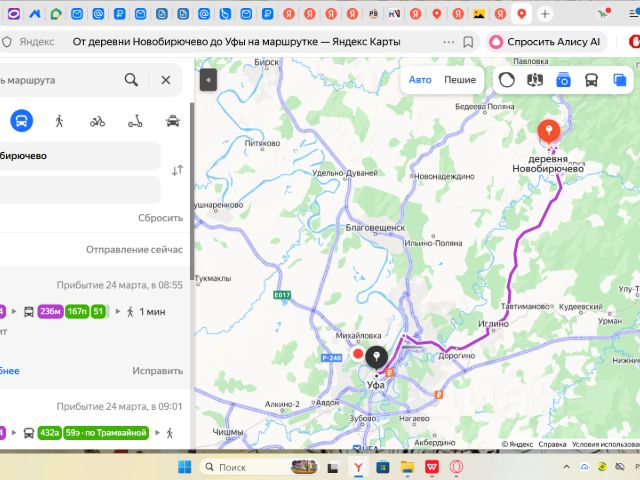Switch to the green house browser tab
Viewport: 640px width, 480px height.
(56, 14)
